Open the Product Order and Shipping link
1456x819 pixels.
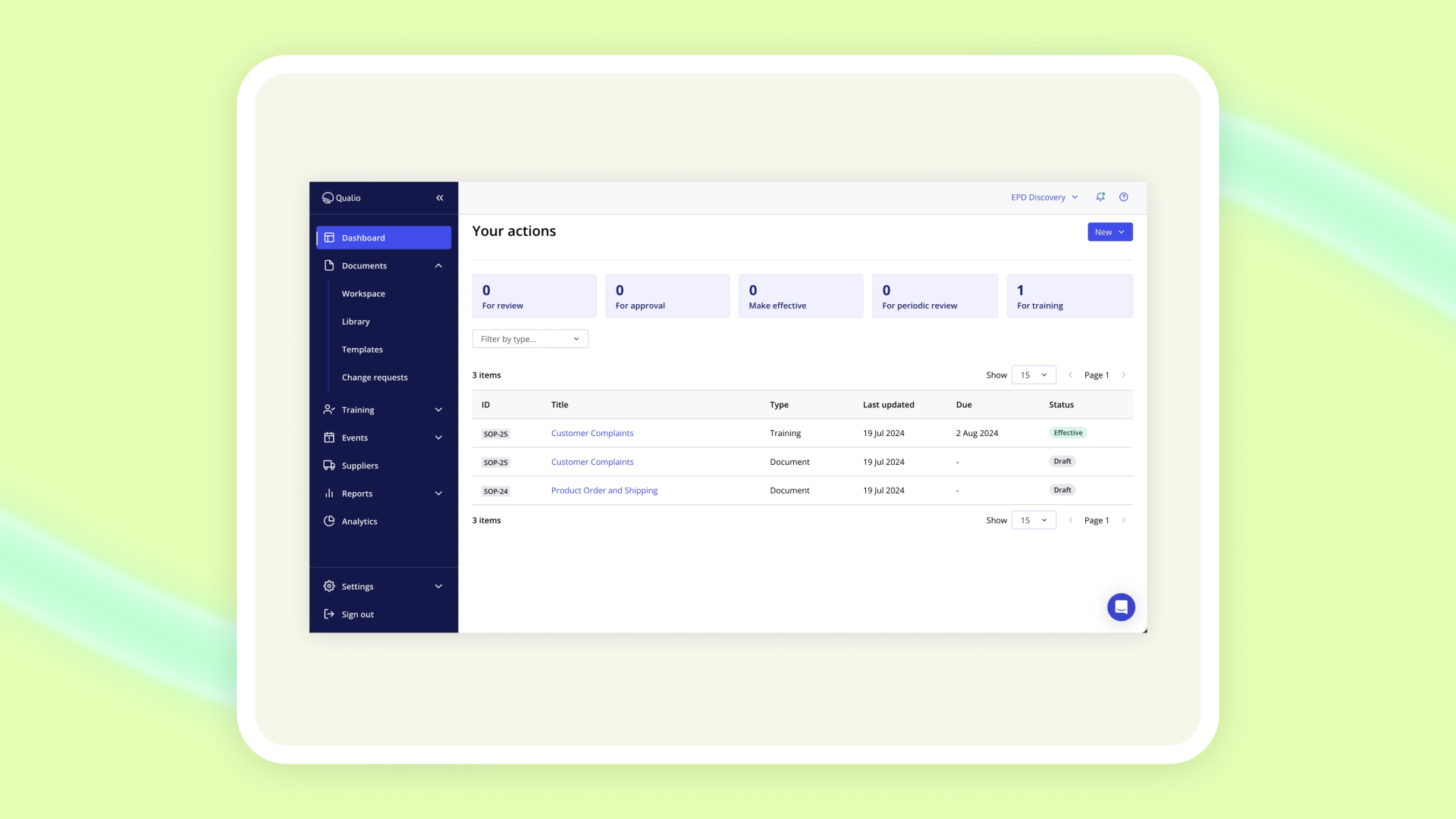604,491
